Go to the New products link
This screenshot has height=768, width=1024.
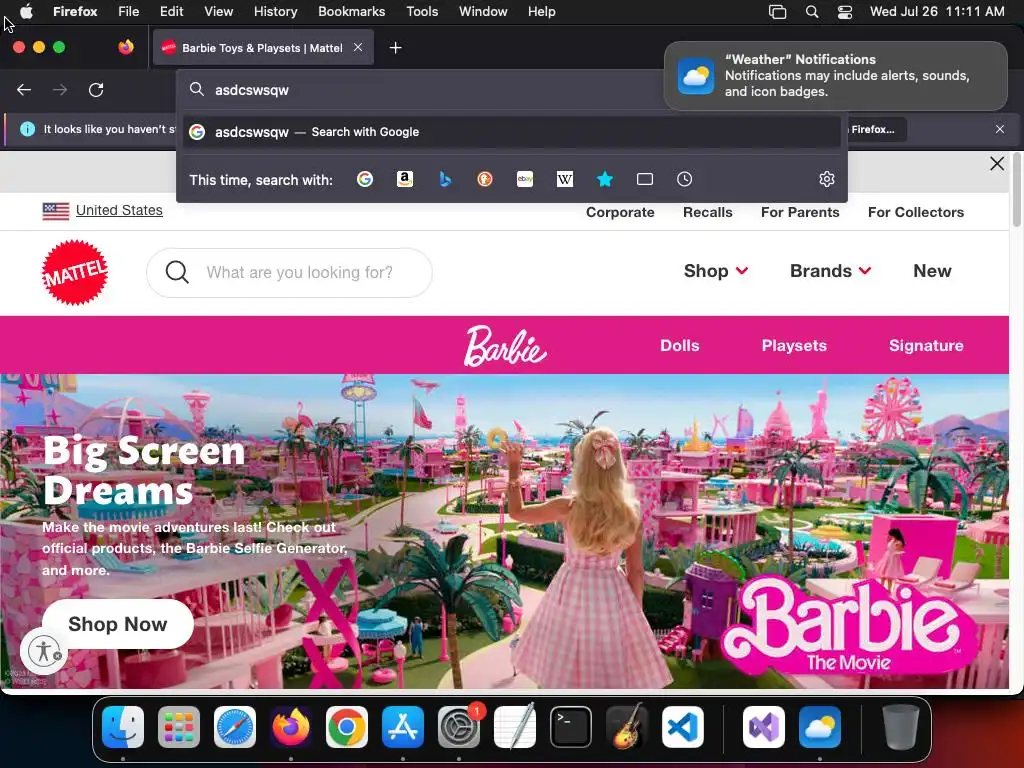tap(932, 271)
